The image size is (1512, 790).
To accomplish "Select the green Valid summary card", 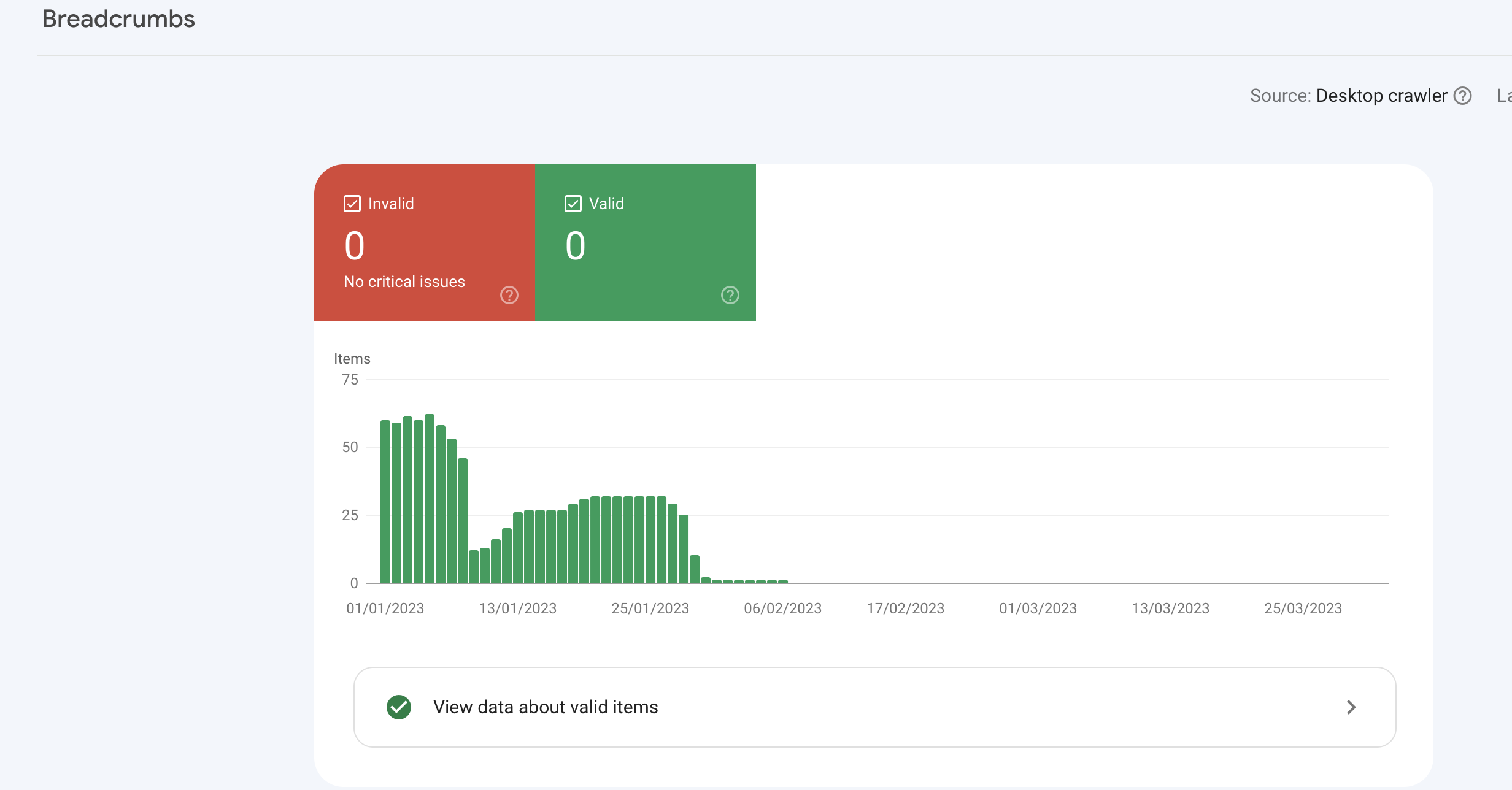I will click(x=646, y=242).
